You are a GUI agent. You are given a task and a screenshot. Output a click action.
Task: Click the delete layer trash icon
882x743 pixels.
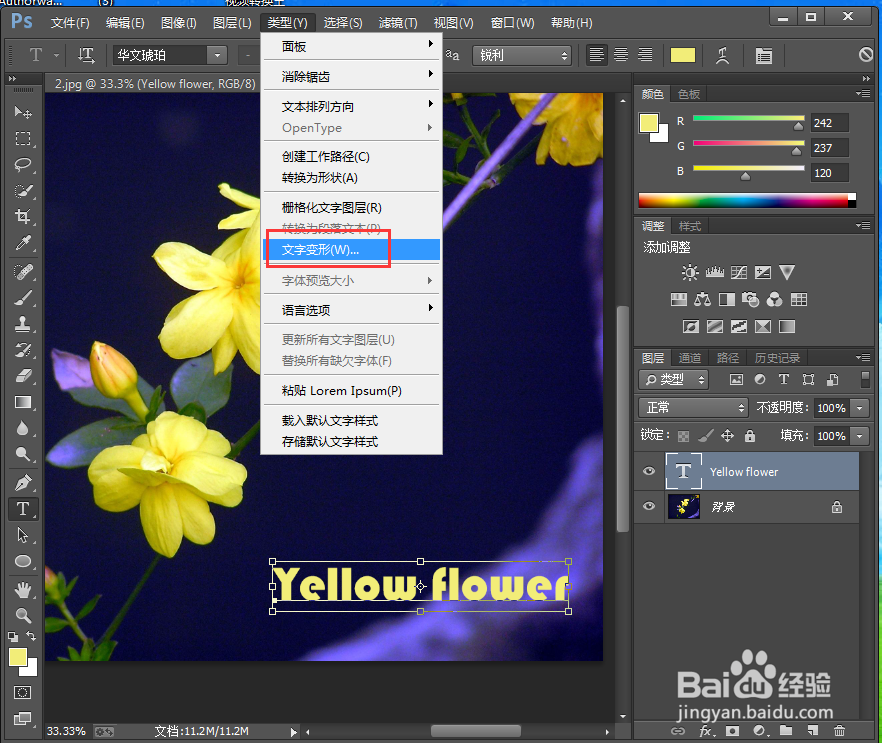pos(839,731)
